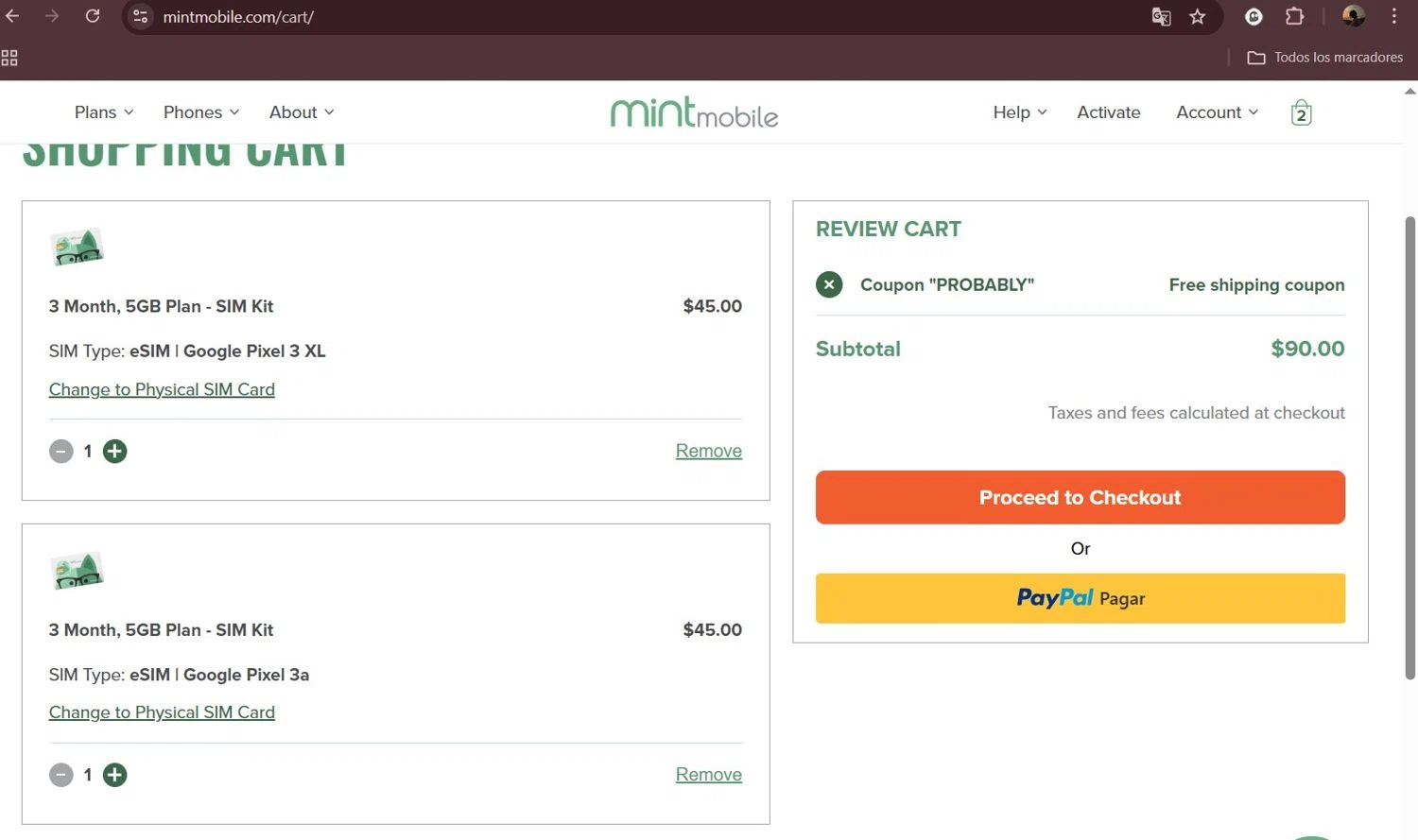Change Pixel 3 XL item to Physical SIM Card
Viewport: 1418px width, 840px height.
(162, 389)
